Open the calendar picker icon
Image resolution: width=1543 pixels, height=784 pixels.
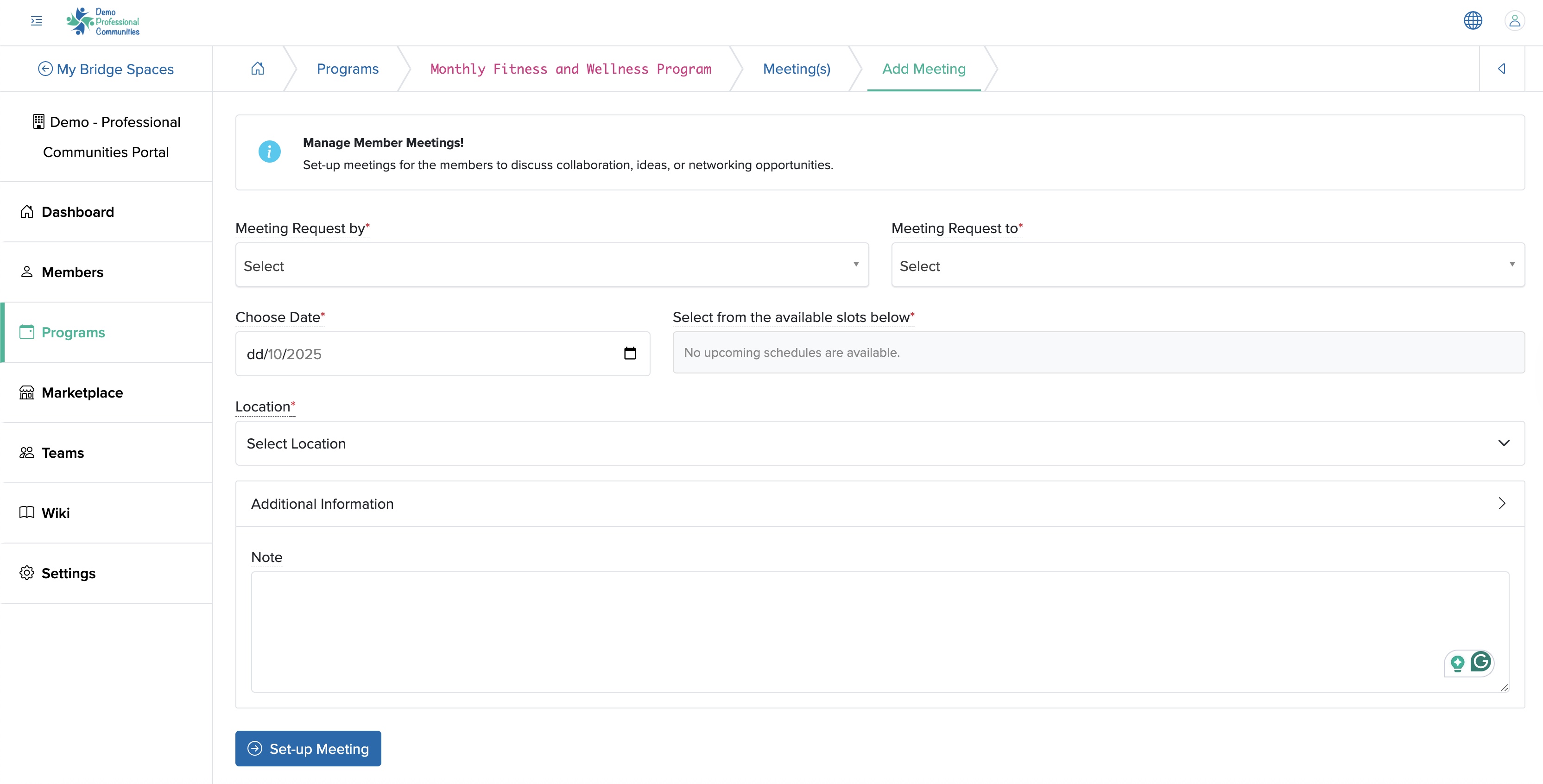(x=630, y=354)
